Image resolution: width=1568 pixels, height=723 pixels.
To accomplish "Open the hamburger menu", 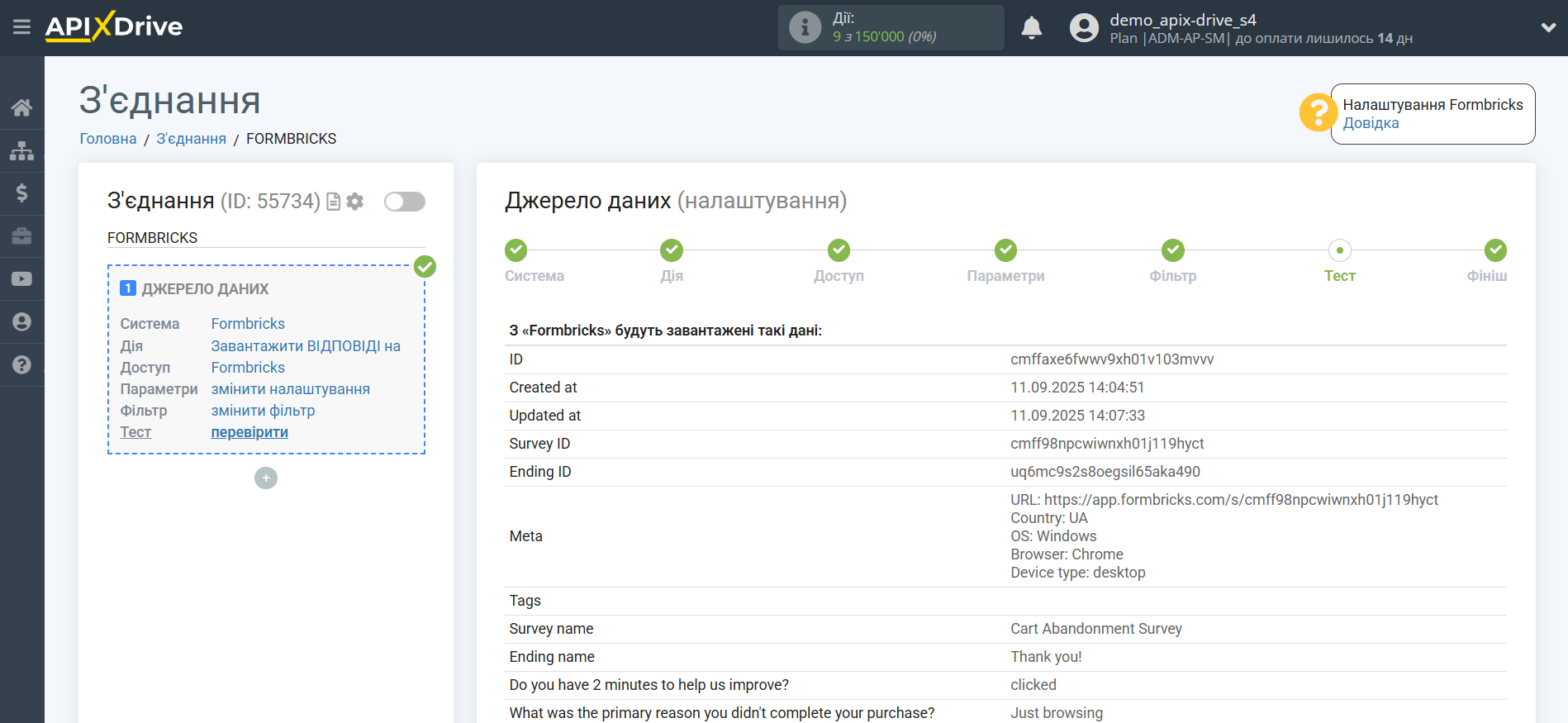I will tap(22, 27).
